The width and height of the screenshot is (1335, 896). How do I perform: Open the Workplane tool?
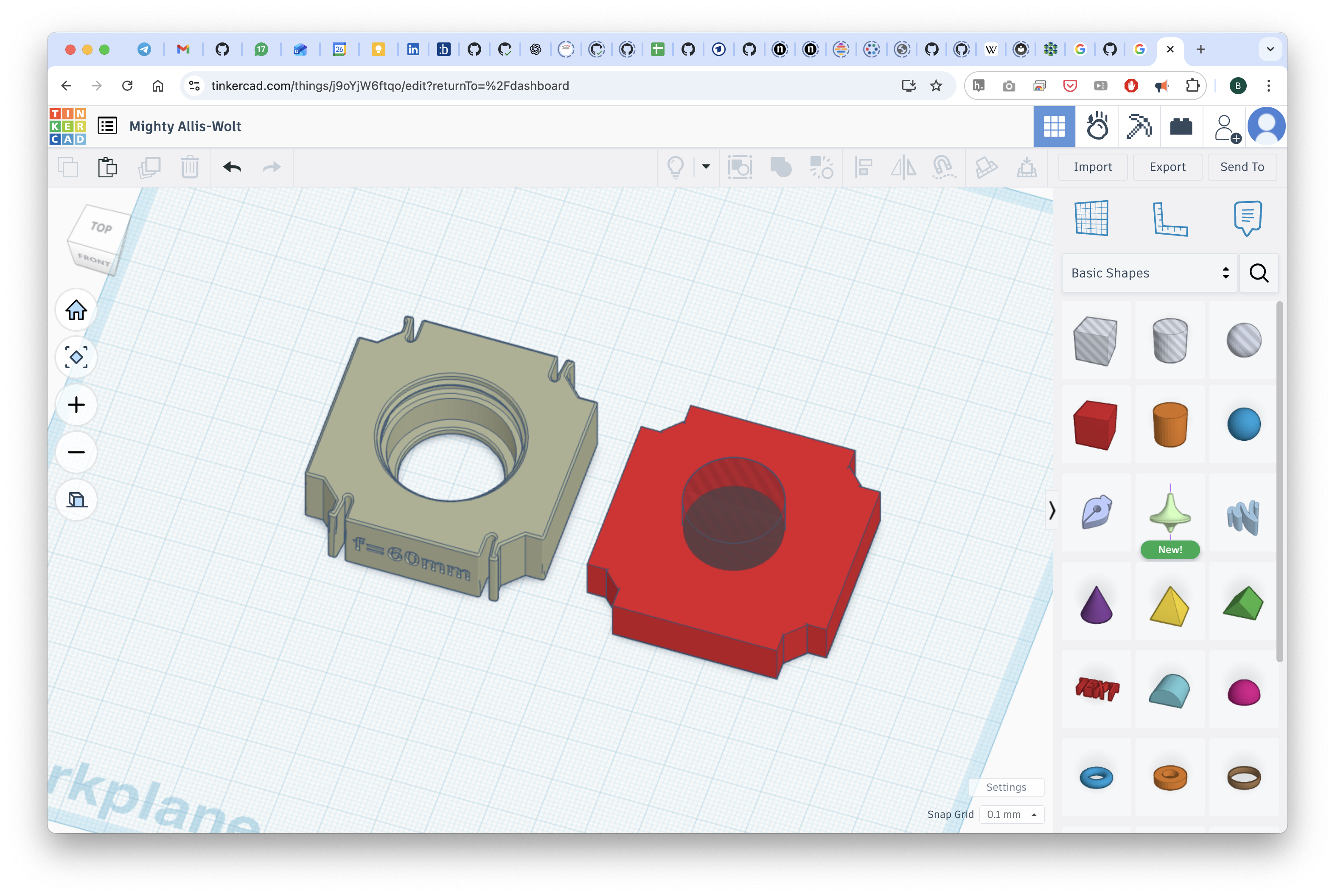[1091, 218]
